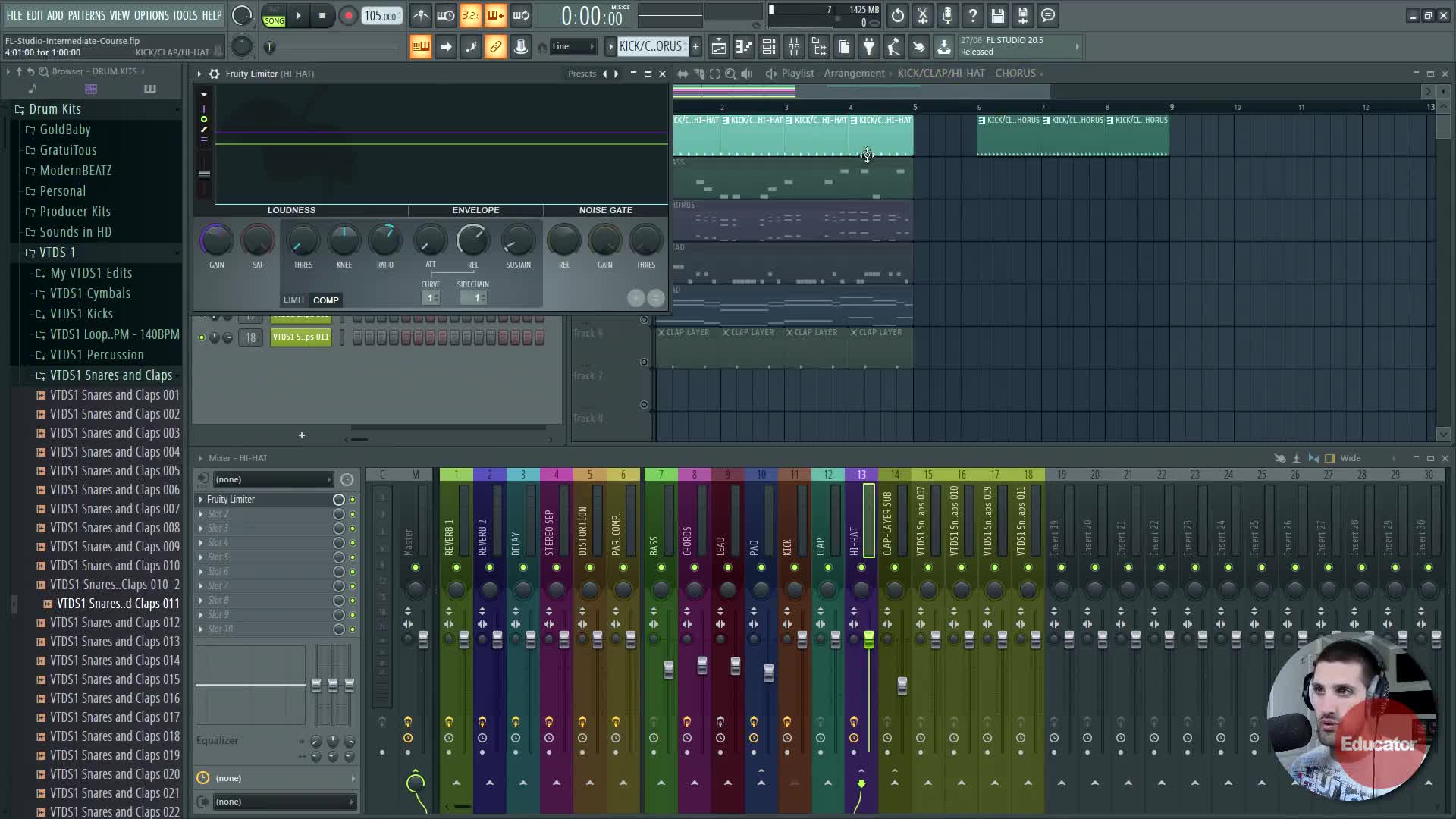This screenshot has width=1456, height=819.
Task: Select VTDS1 Snares and Claps 005 sample
Action: [115, 471]
